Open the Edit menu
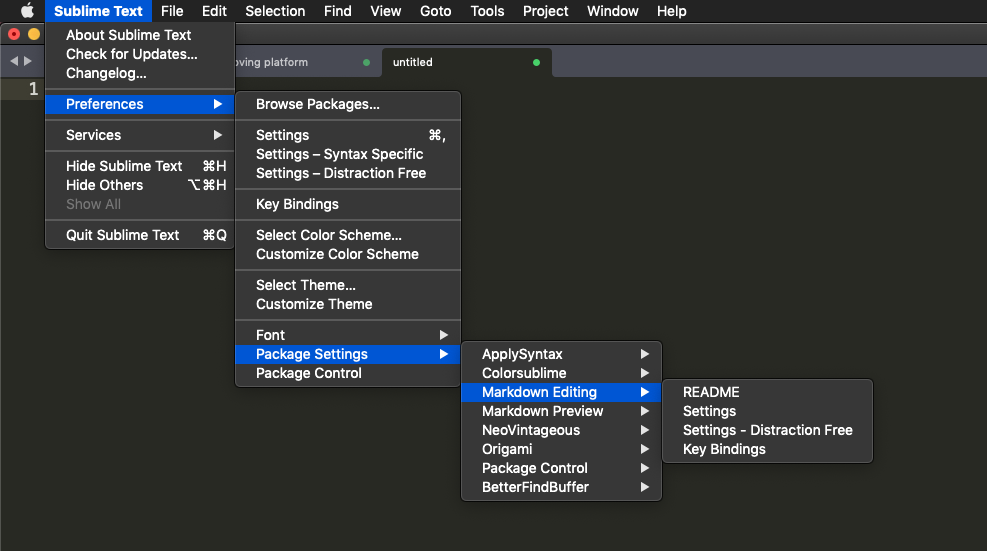The image size is (987, 551). point(214,11)
